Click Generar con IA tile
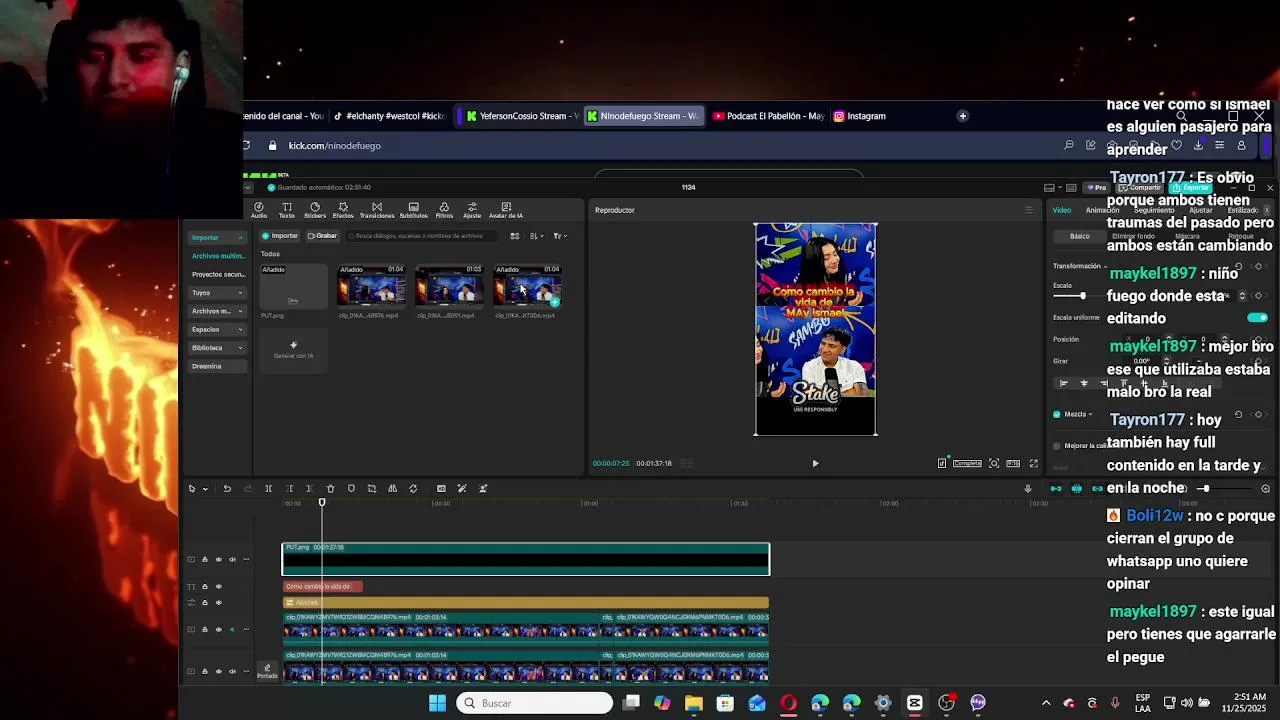 tap(293, 350)
